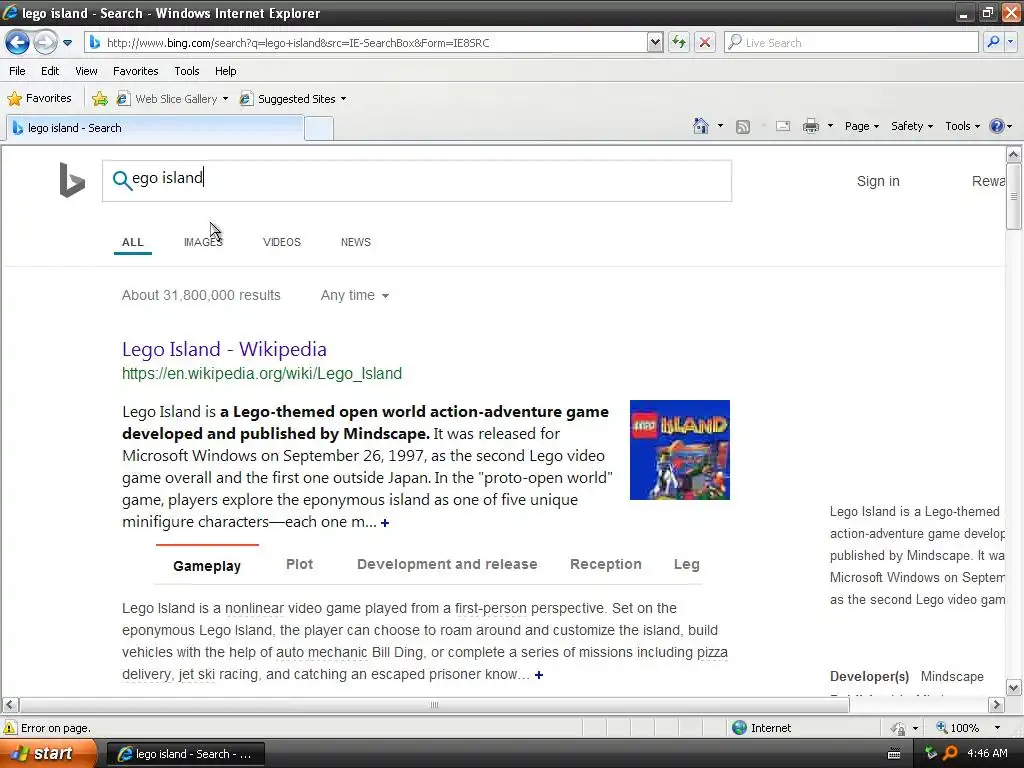Click the Bing search magnifier icon

click(121, 180)
